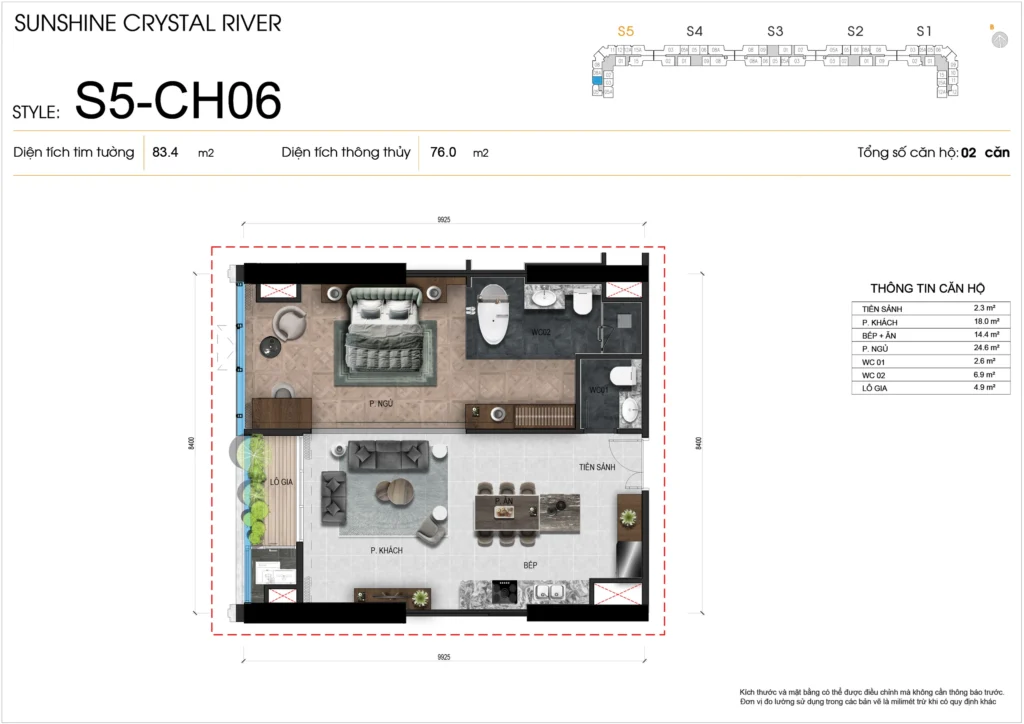Click the 83.4 wall-center area value
This screenshot has width=1024, height=724.
click(x=165, y=153)
